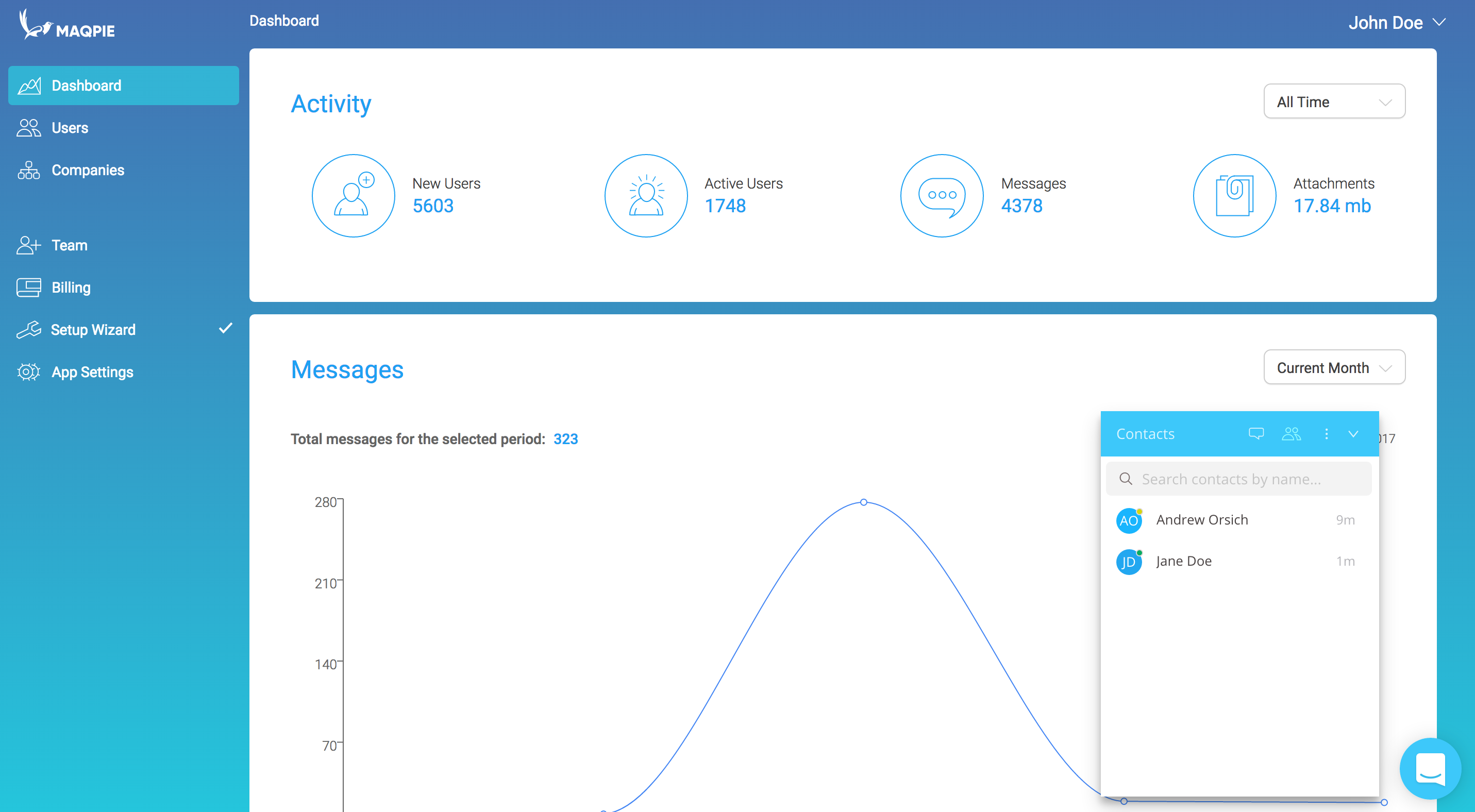Expand the All Time period dropdown
This screenshot has height=812, width=1475.
click(1334, 102)
